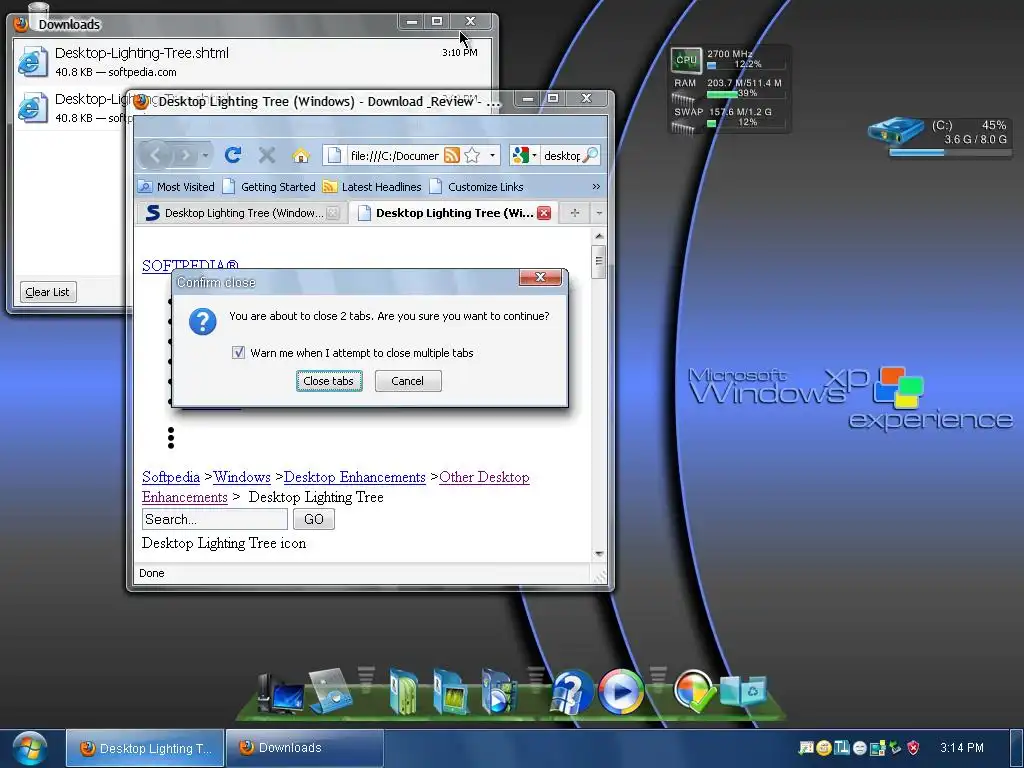The width and height of the screenshot is (1024, 768).
Task: Expand the bookmarks toolbar overflow chevron
Action: [x=596, y=187]
